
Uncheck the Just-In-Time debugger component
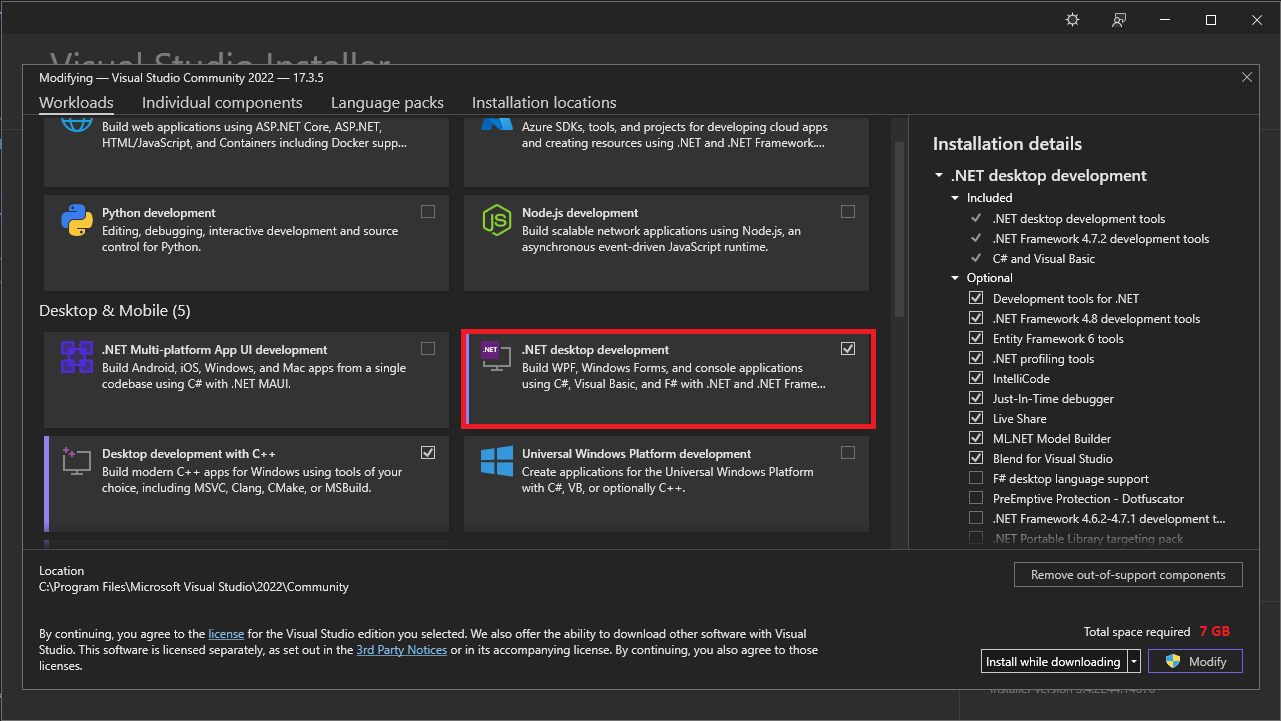976,399
